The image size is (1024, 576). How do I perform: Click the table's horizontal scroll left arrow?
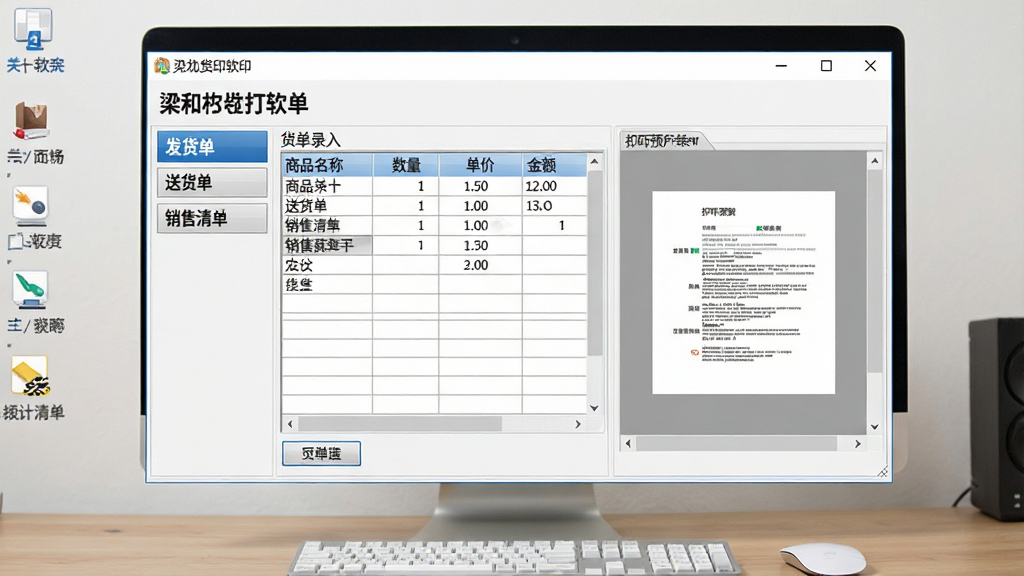tap(291, 424)
